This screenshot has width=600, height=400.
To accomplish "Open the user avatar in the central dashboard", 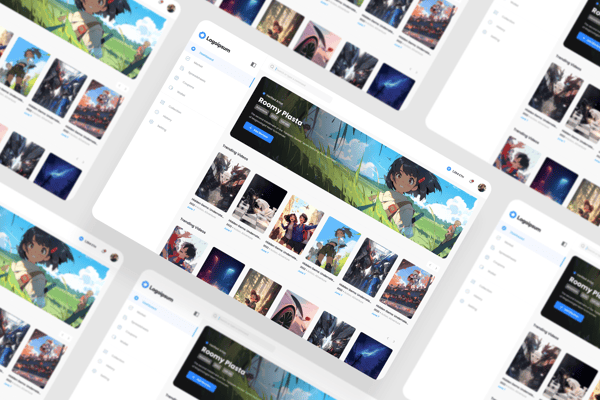I will [482, 187].
